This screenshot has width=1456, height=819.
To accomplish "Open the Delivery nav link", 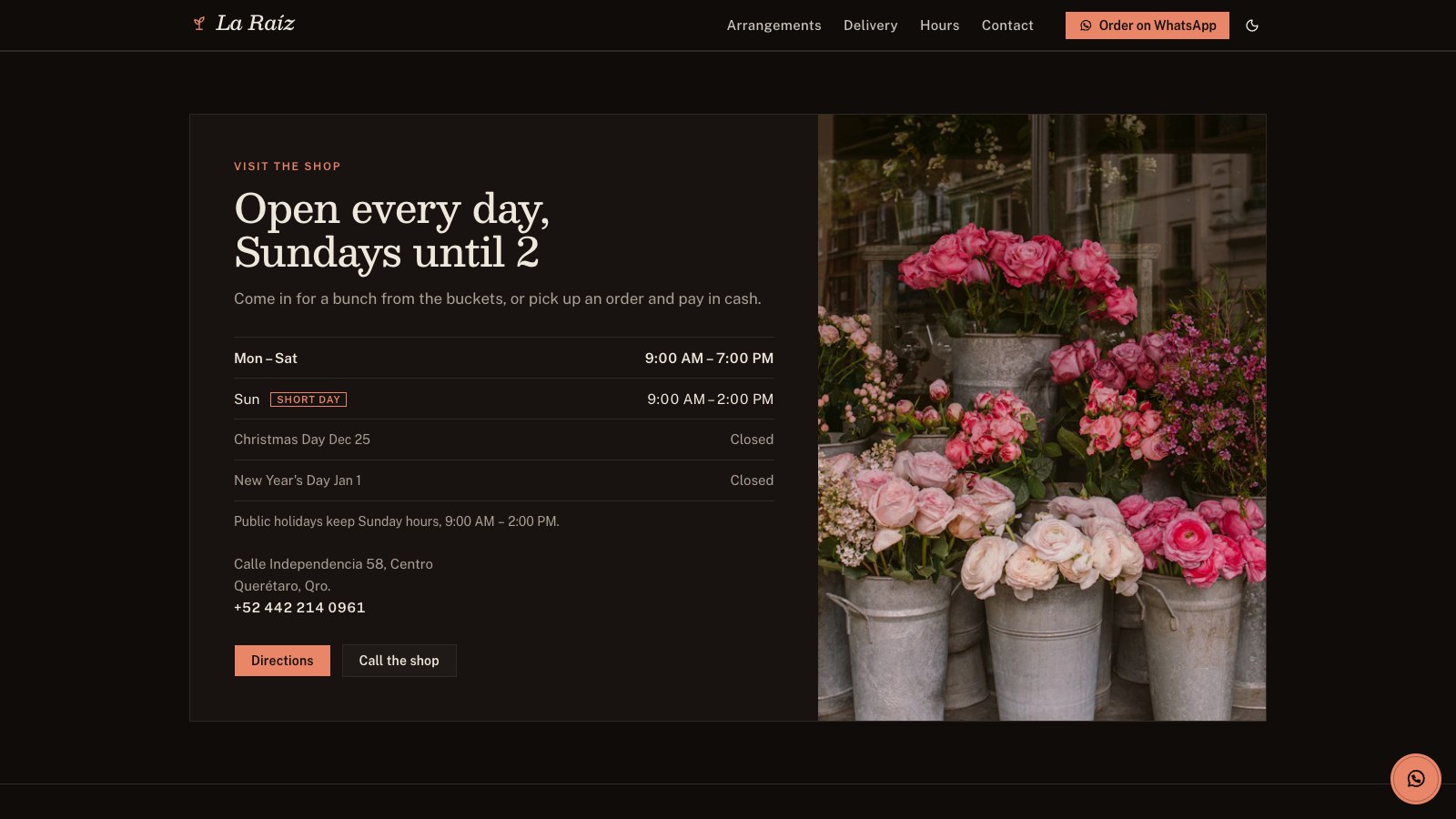I will (870, 25).
